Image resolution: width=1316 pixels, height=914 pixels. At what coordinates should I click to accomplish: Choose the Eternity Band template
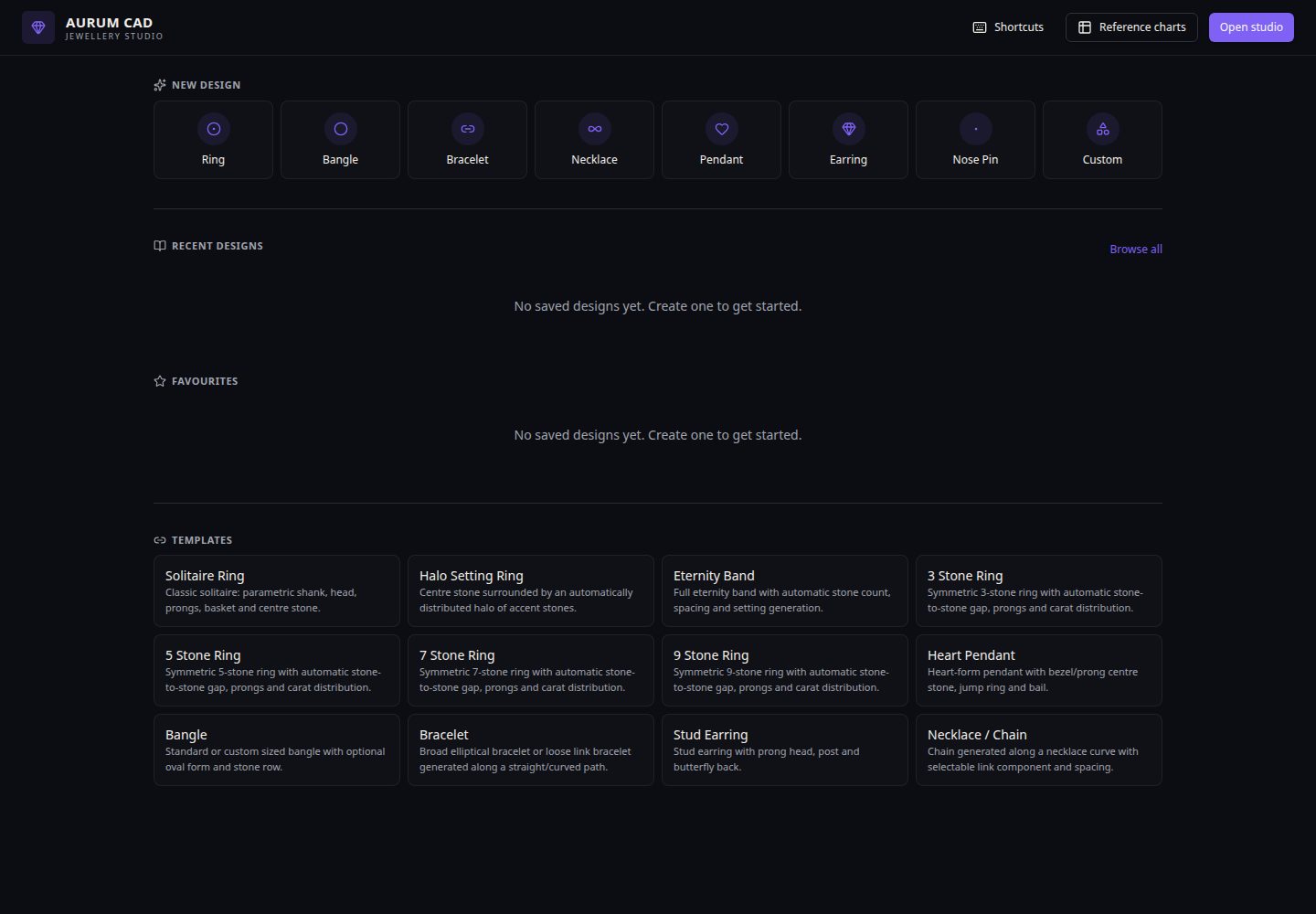tap(785, 590)
